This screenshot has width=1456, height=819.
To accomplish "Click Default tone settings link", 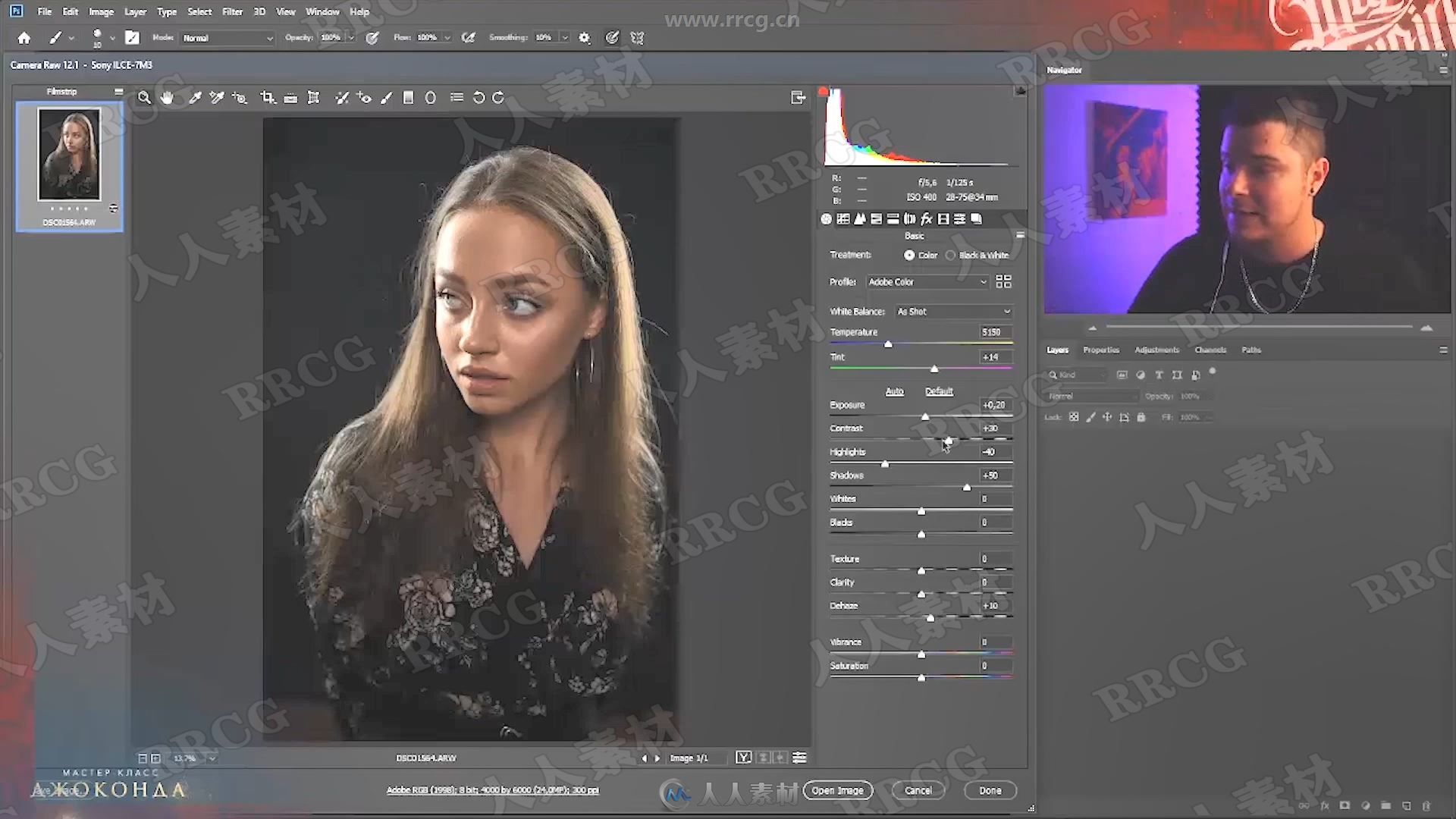I will coord(939,391).
